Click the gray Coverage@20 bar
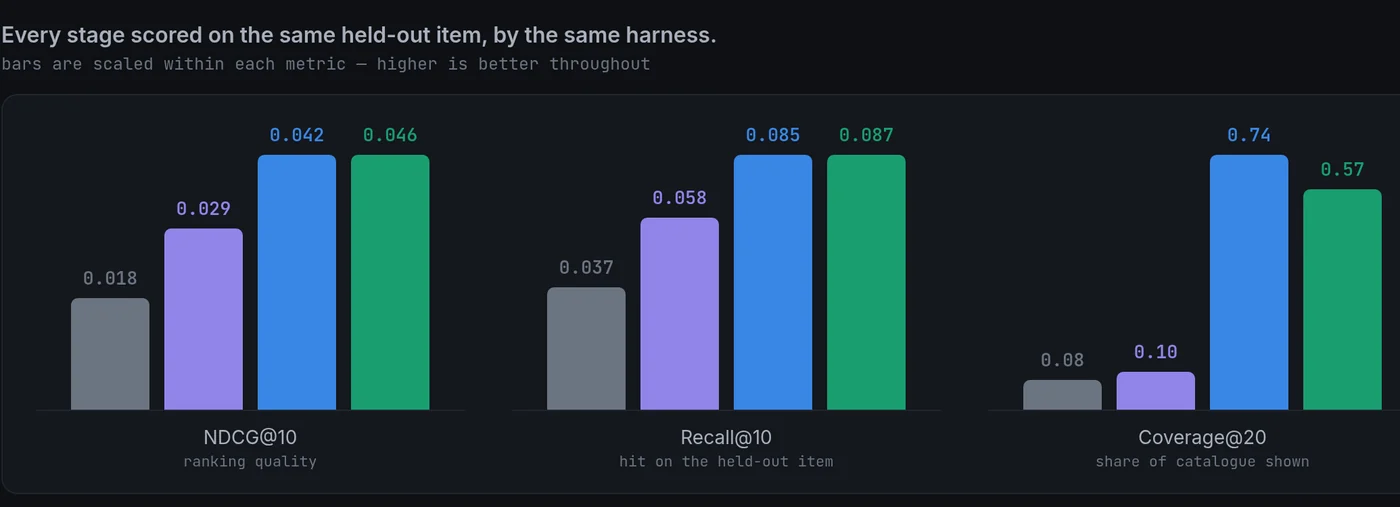Screen dimensions: 1400x507 [x=1062, y=395]
